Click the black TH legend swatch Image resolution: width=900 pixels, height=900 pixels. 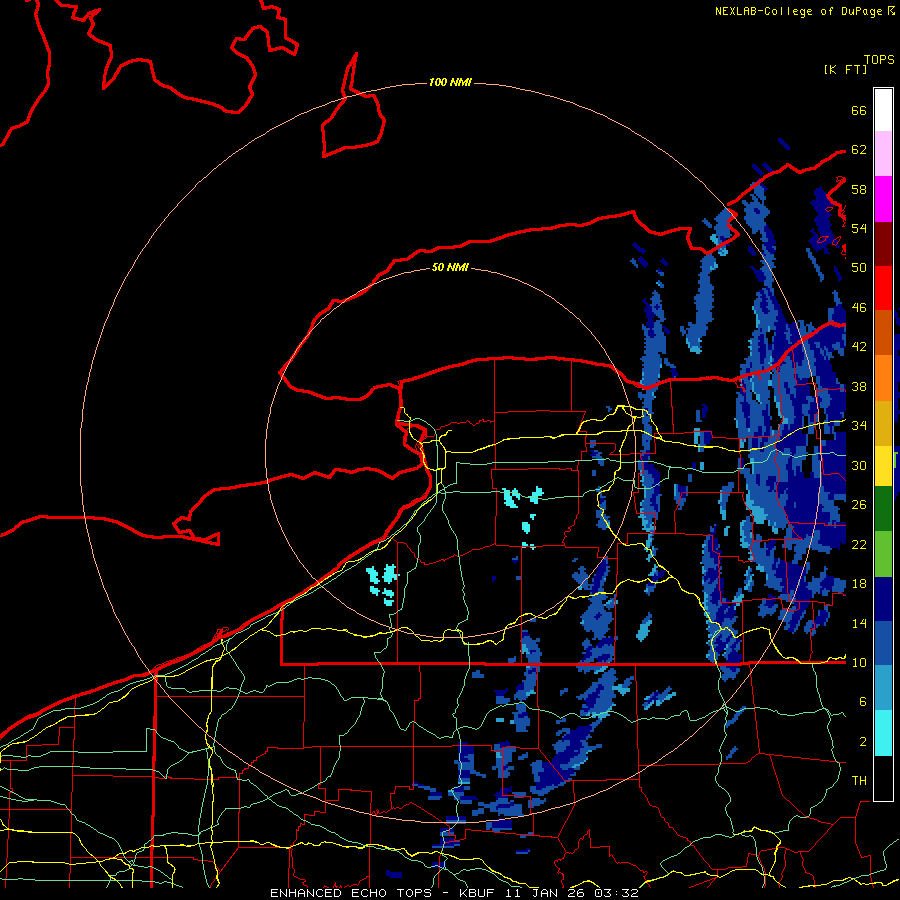883,778
